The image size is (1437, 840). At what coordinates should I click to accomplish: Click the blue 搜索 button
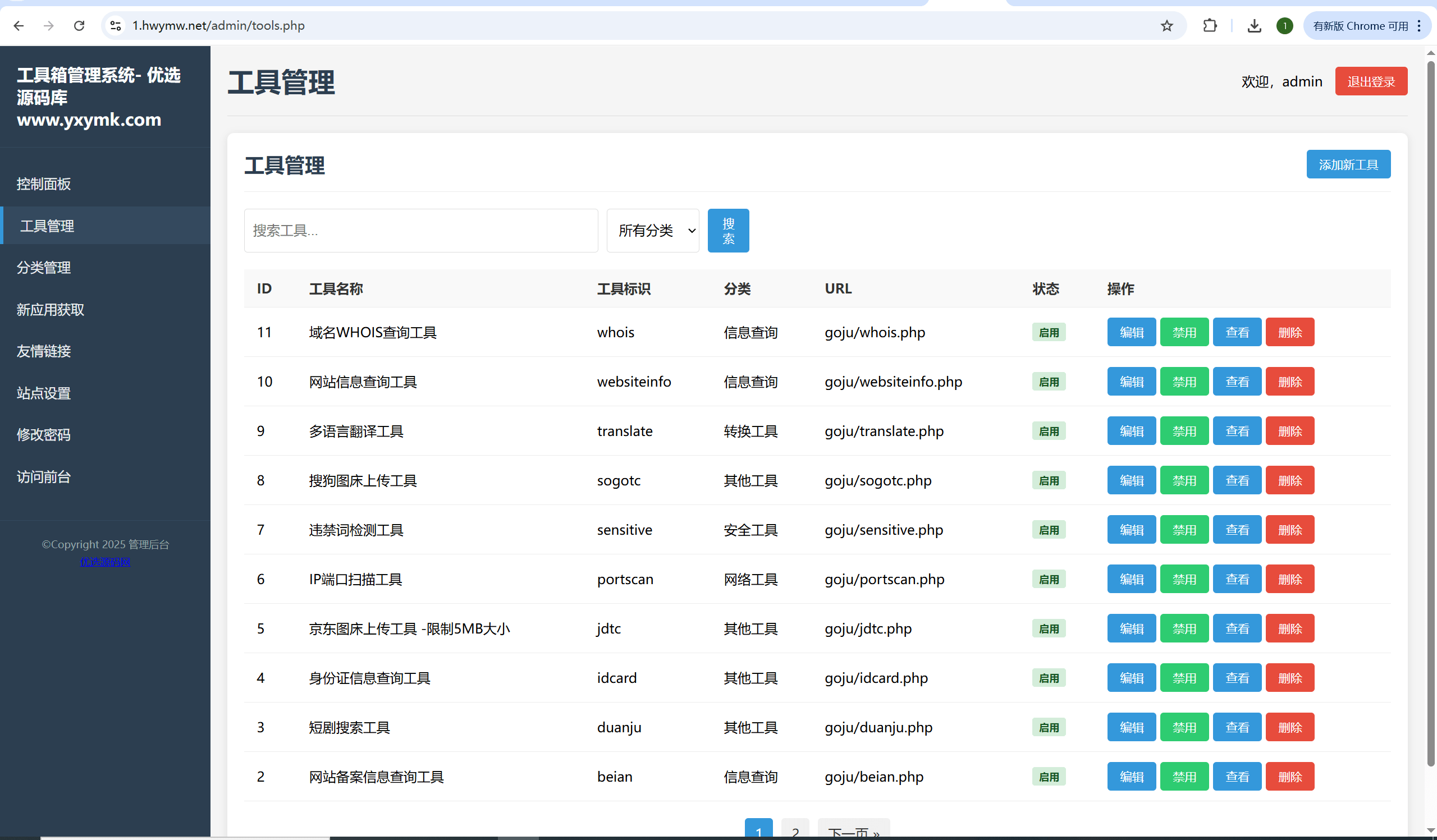point(728,230)
